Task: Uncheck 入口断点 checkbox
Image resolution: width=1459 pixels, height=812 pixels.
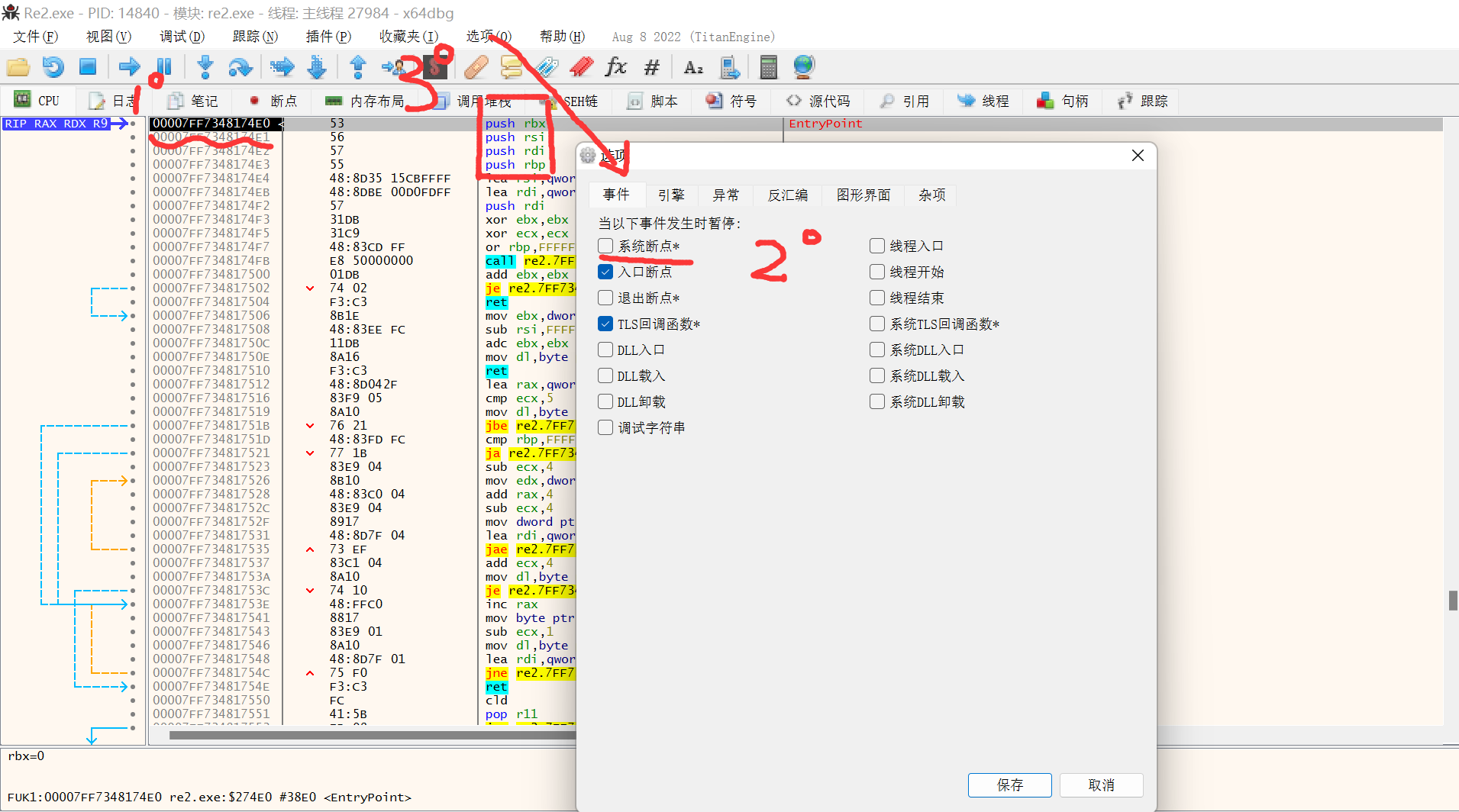Action: 605,272
